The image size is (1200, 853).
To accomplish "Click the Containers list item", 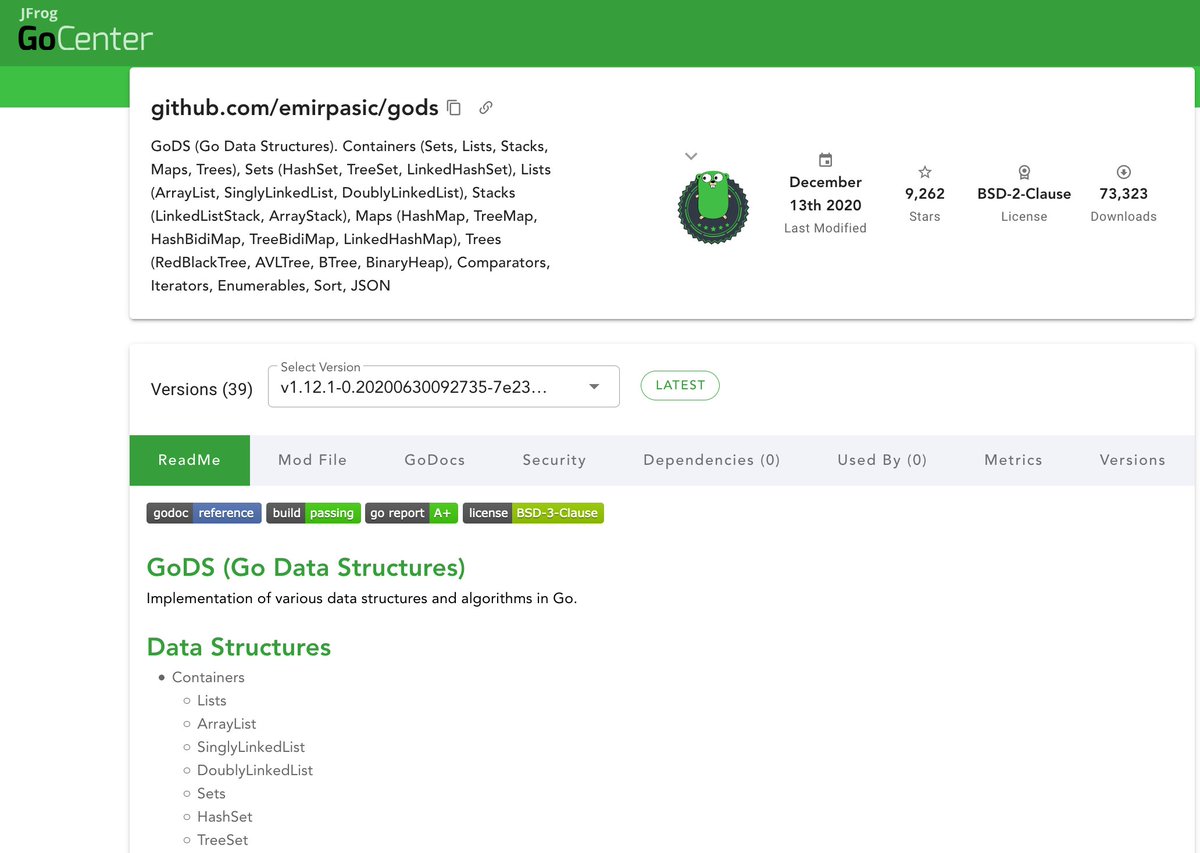I will [208, 677].
